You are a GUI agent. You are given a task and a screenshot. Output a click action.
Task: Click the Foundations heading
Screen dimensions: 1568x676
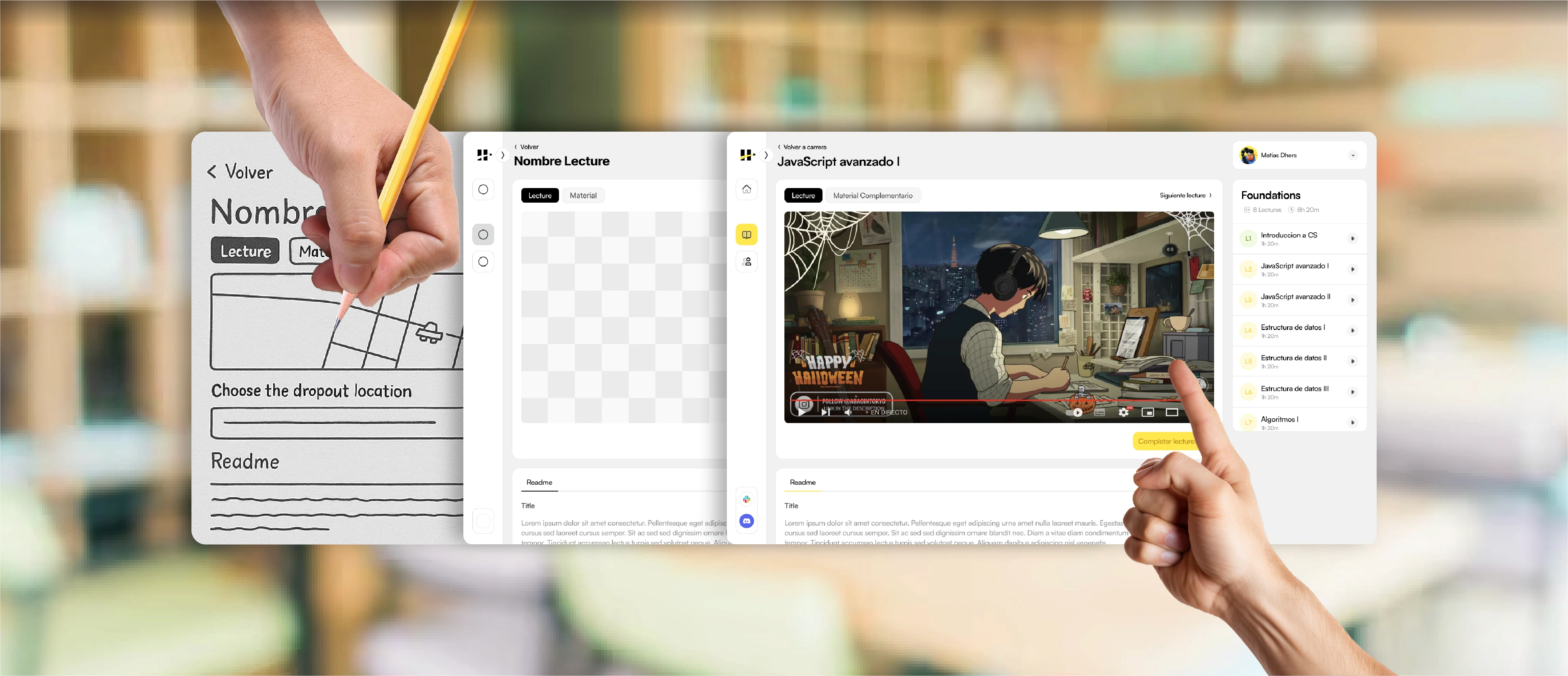(x=1270, y=195)
